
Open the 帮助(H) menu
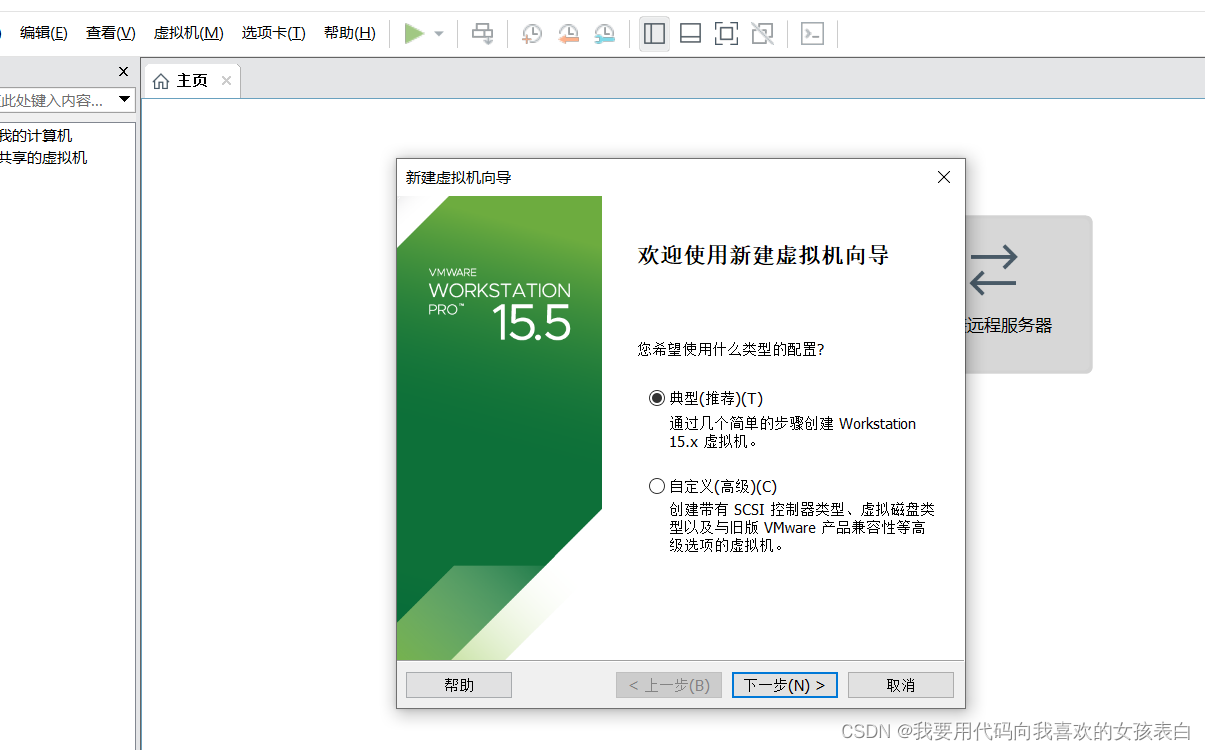coord(349,33)
